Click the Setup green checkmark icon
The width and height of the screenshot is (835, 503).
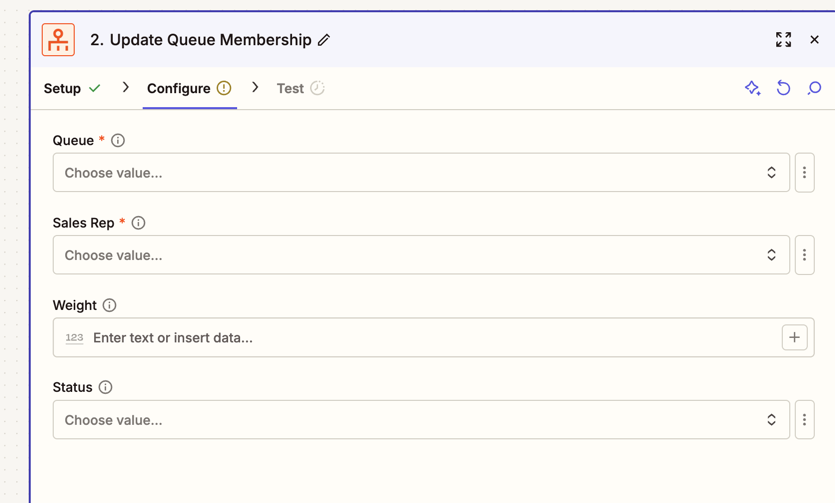[95, 88]
